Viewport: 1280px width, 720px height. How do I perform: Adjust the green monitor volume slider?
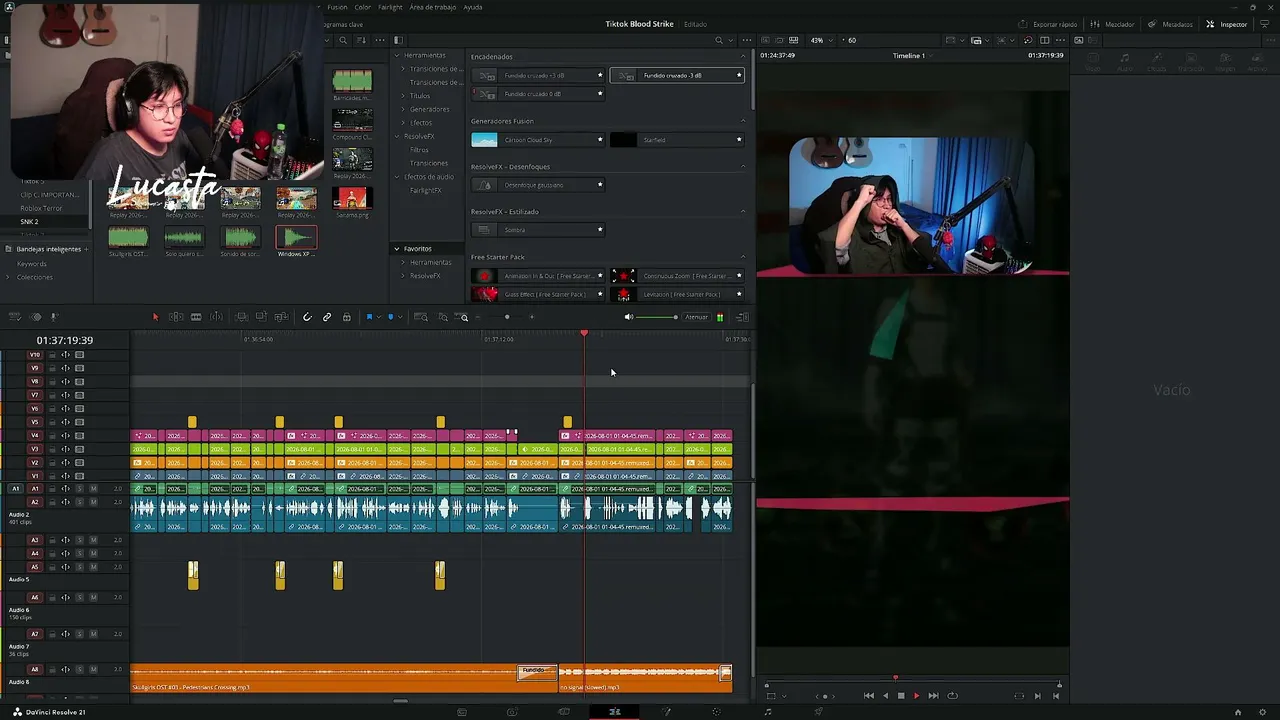click(658, 317)
